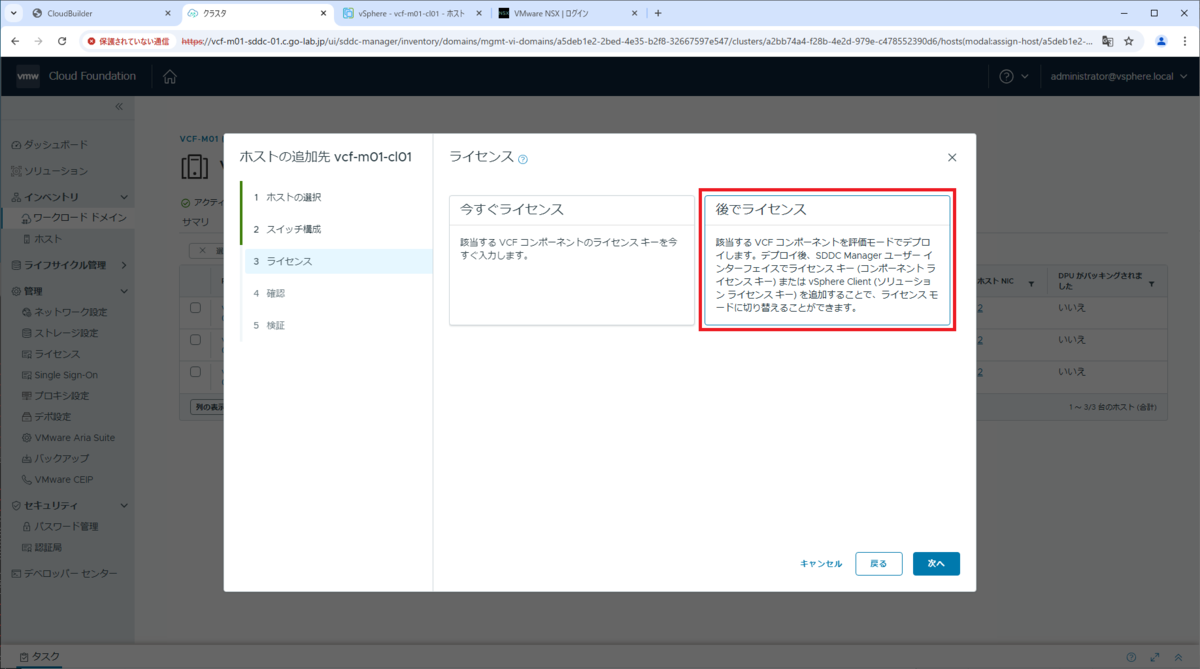The image size is (1200, 669).
Task: Check the second host row checkbox
Action: (196, 340)
